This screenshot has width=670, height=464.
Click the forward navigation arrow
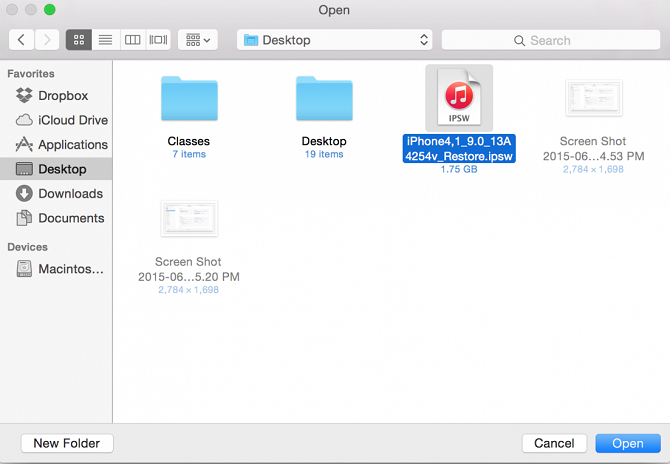(x=47, y=40)
